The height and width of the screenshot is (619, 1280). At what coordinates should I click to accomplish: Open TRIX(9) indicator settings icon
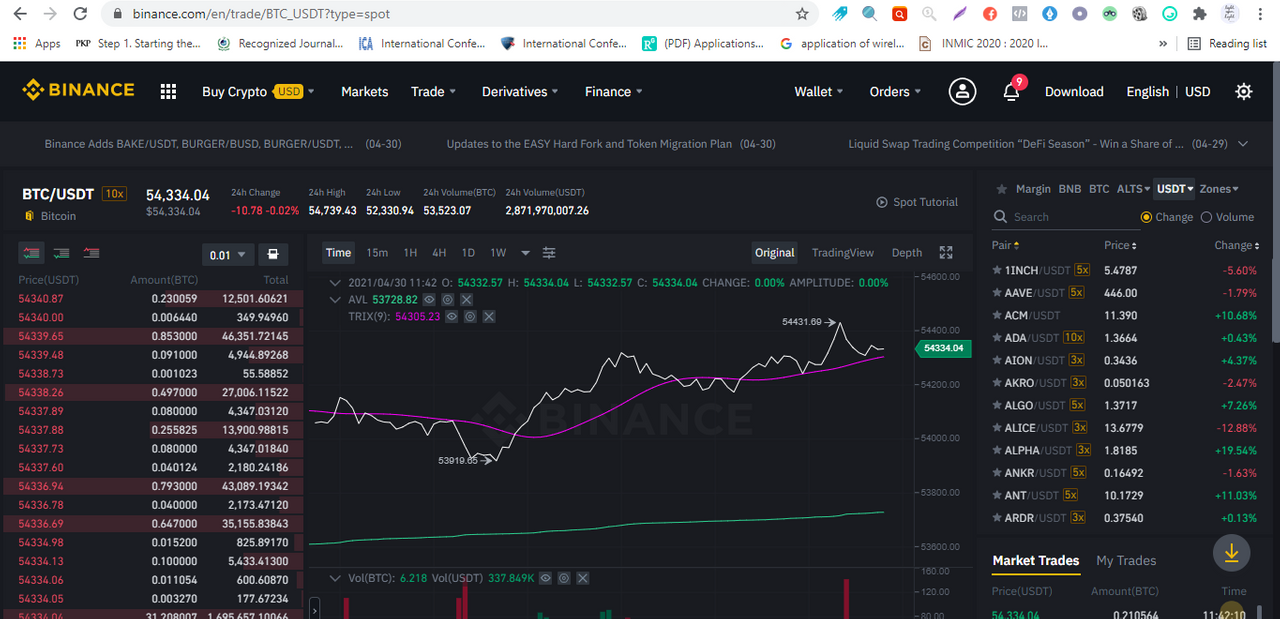click(x=470, y=316)
